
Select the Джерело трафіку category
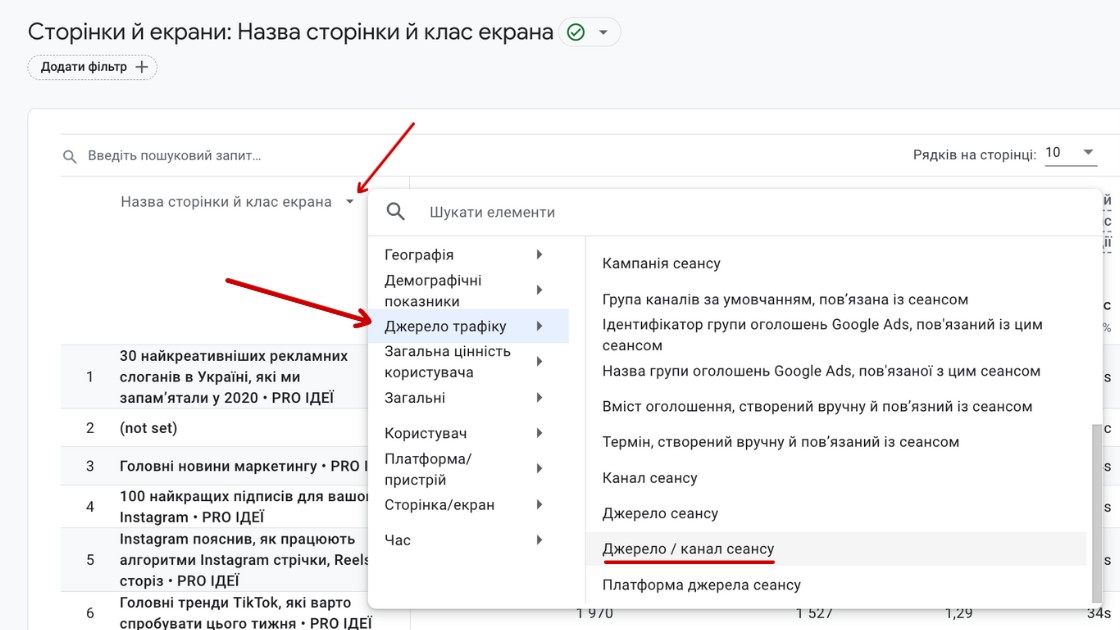pyautogui.click(x=469, y=326)
